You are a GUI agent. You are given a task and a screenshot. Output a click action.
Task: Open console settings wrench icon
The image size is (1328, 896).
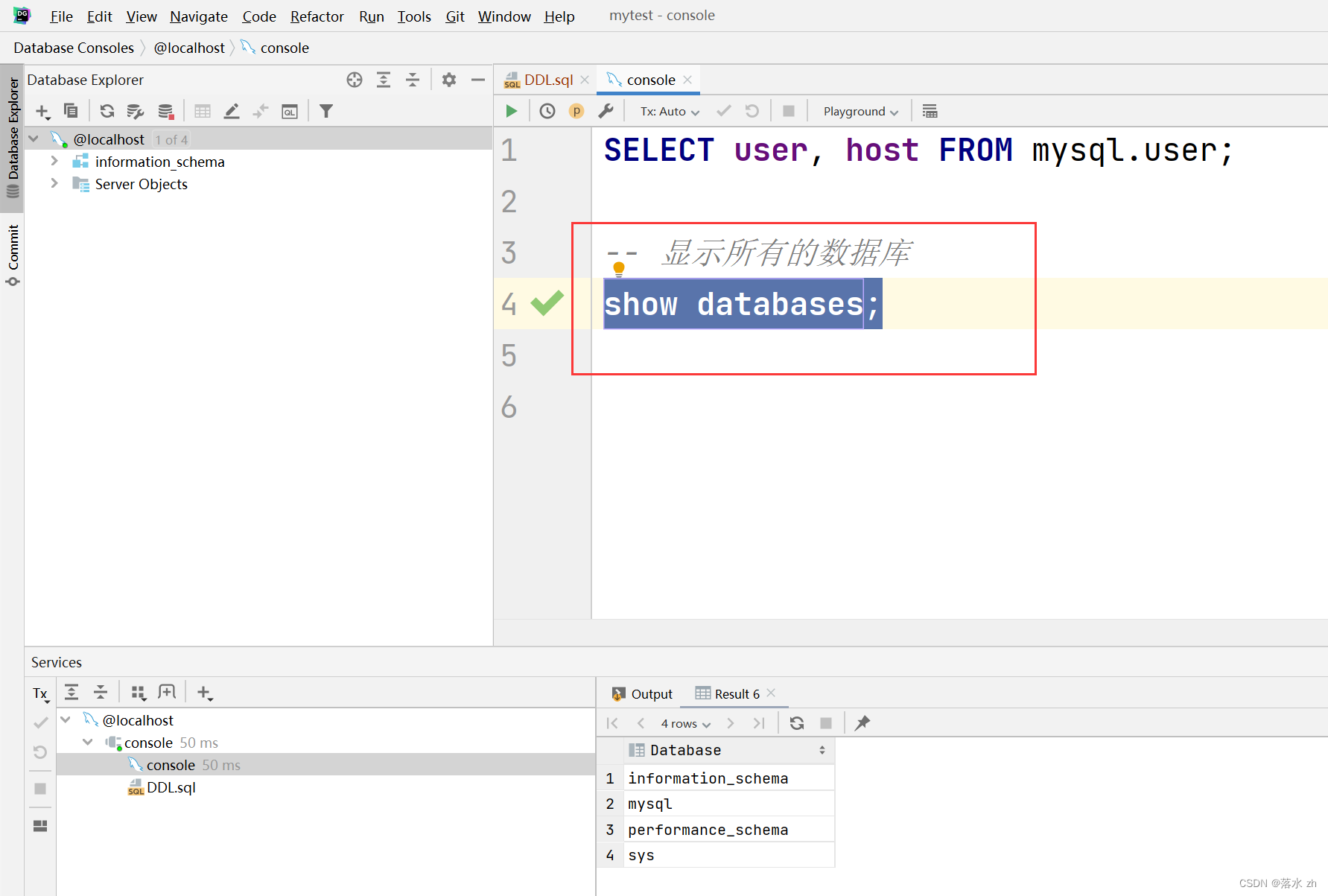(606, 111)
